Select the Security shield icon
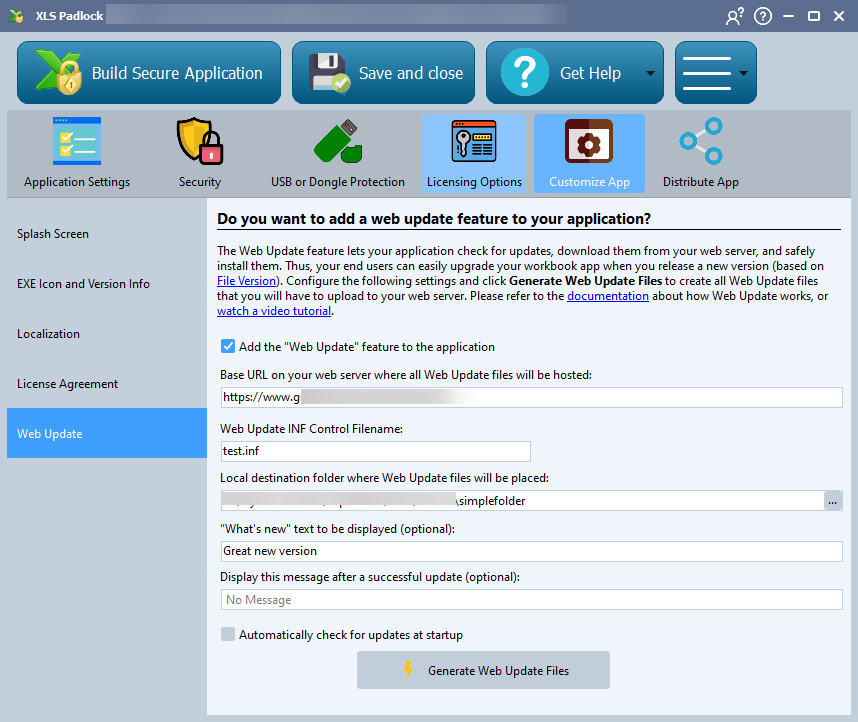The height and width of the screenshot is (722, 858). tap(200, 142)
